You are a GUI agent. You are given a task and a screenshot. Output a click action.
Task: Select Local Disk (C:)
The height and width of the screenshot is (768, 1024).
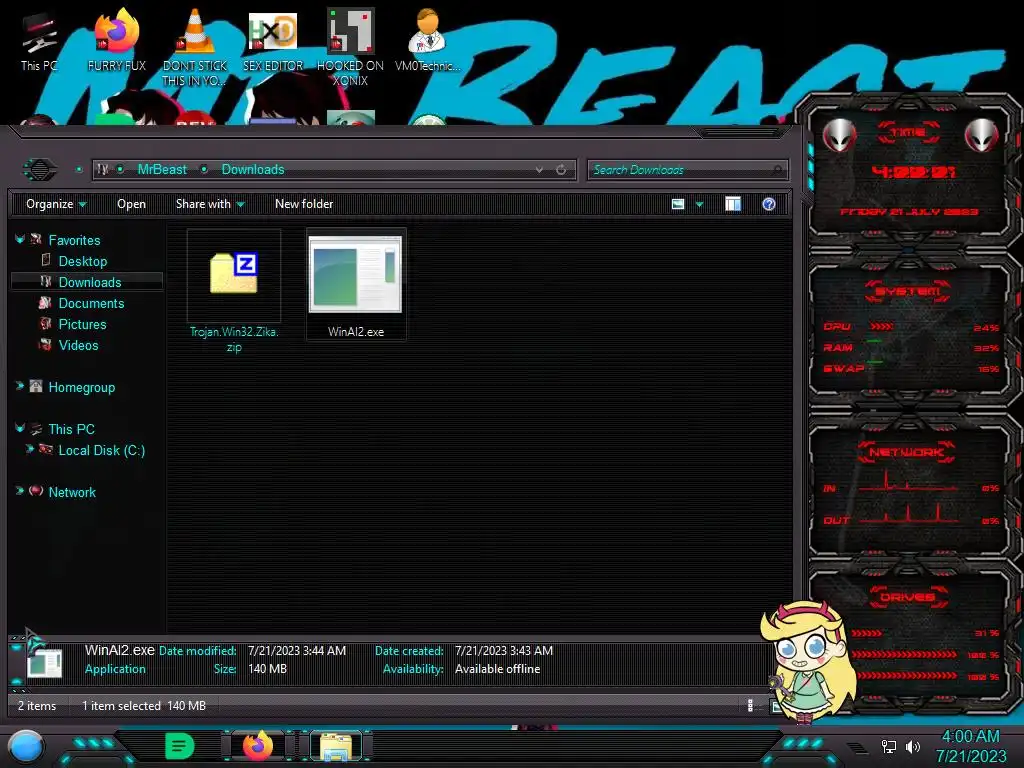click(101, 450)
